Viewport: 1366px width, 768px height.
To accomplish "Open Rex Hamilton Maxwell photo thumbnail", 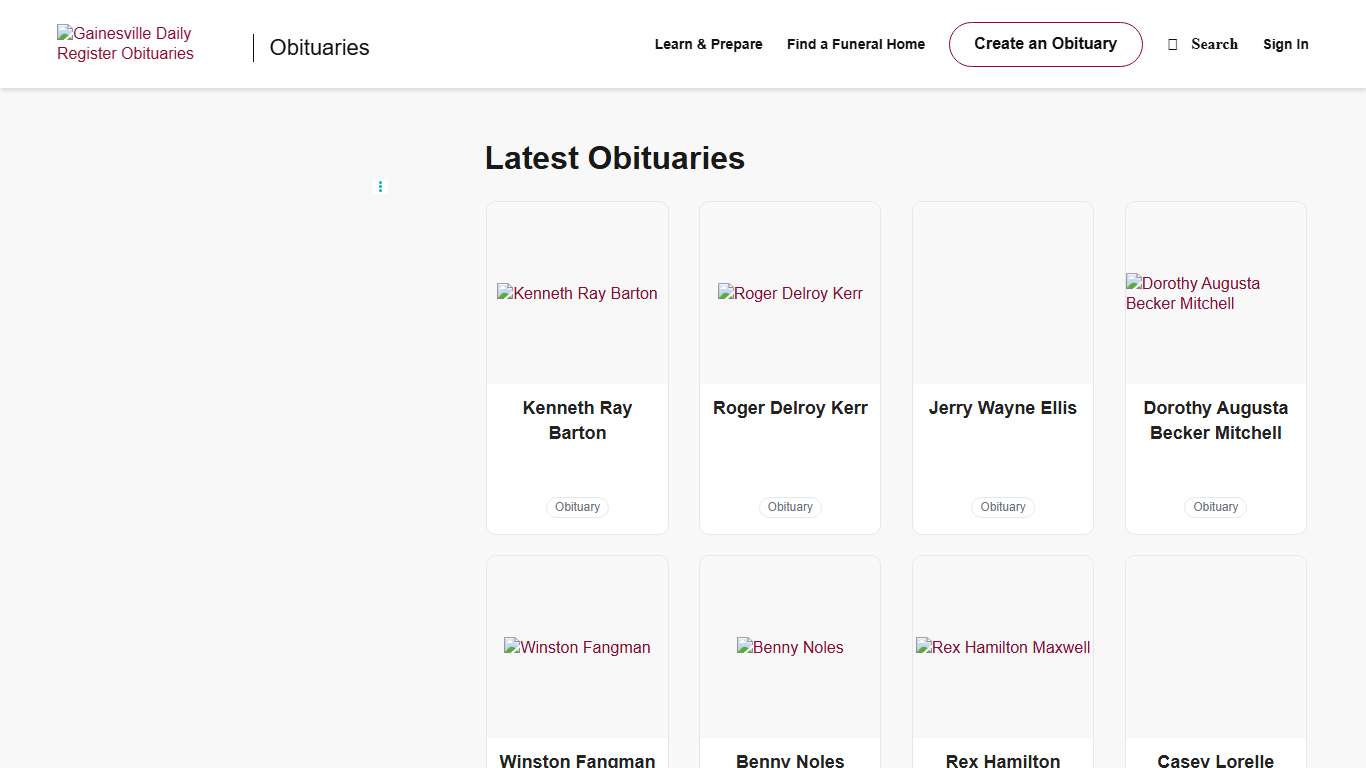I will (x=1003, y=647).
